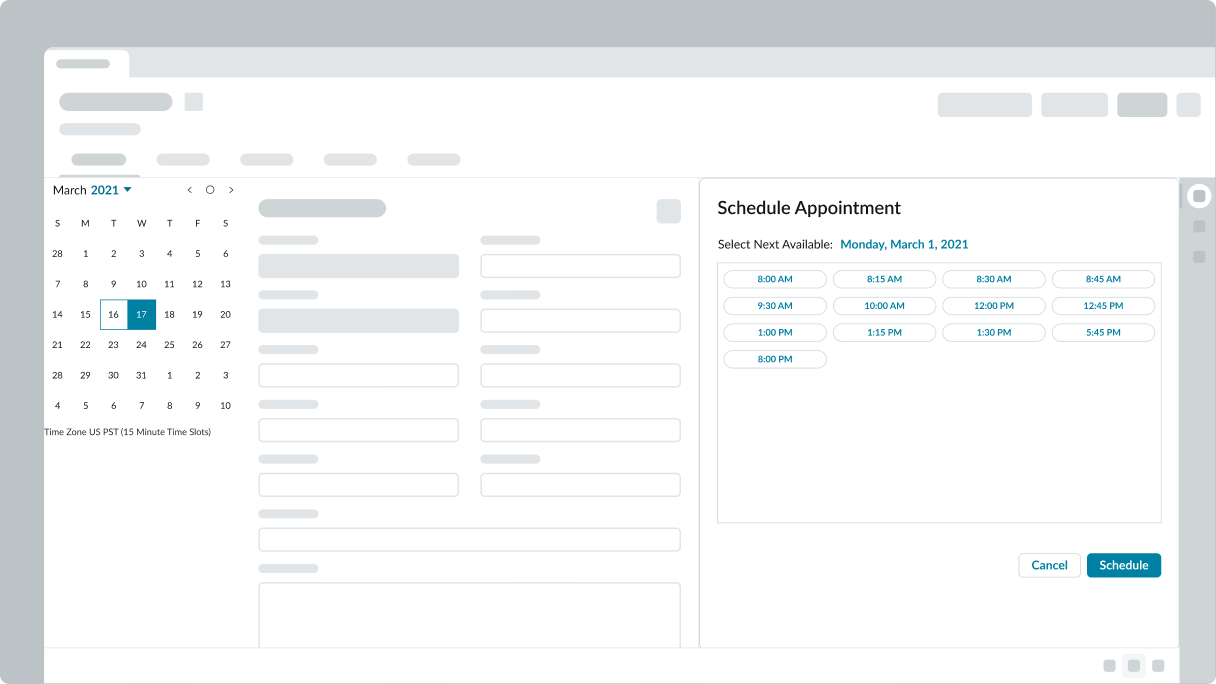The height and width of the screenshot is (684, 1216).
Task: Pick the 8:00 PM time slot
Action: pos(775,359)
